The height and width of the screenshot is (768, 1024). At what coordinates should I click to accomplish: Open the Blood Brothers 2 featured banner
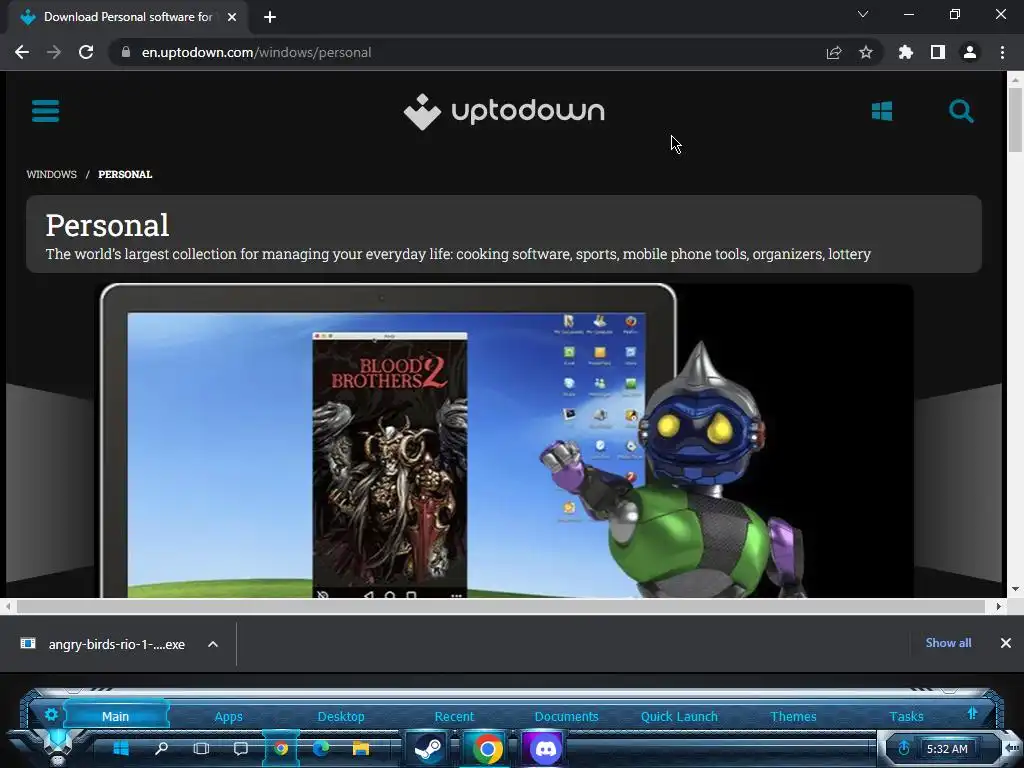pos(504,441)
